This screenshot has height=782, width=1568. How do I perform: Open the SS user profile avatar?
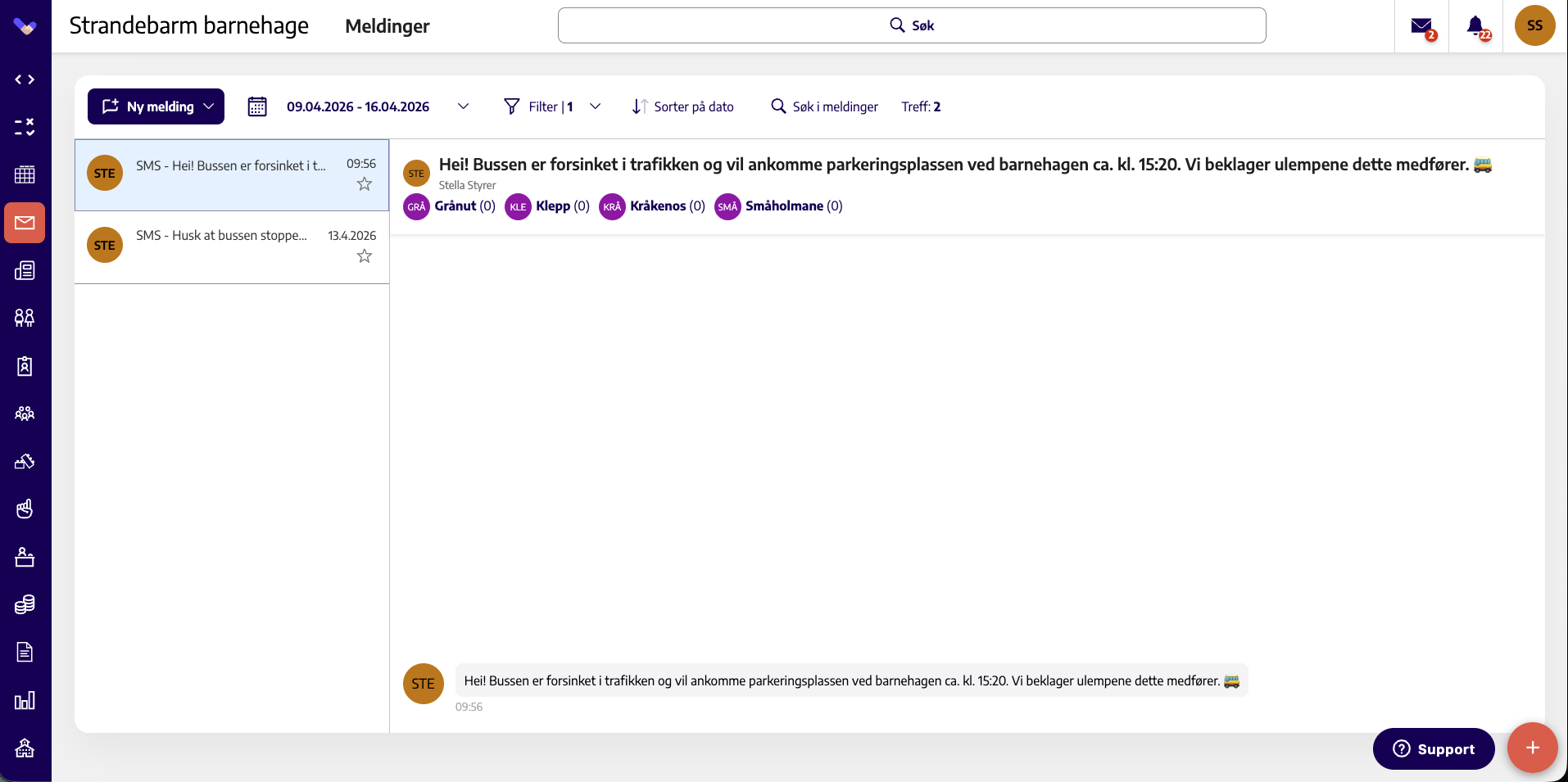tap(1534, 25)
